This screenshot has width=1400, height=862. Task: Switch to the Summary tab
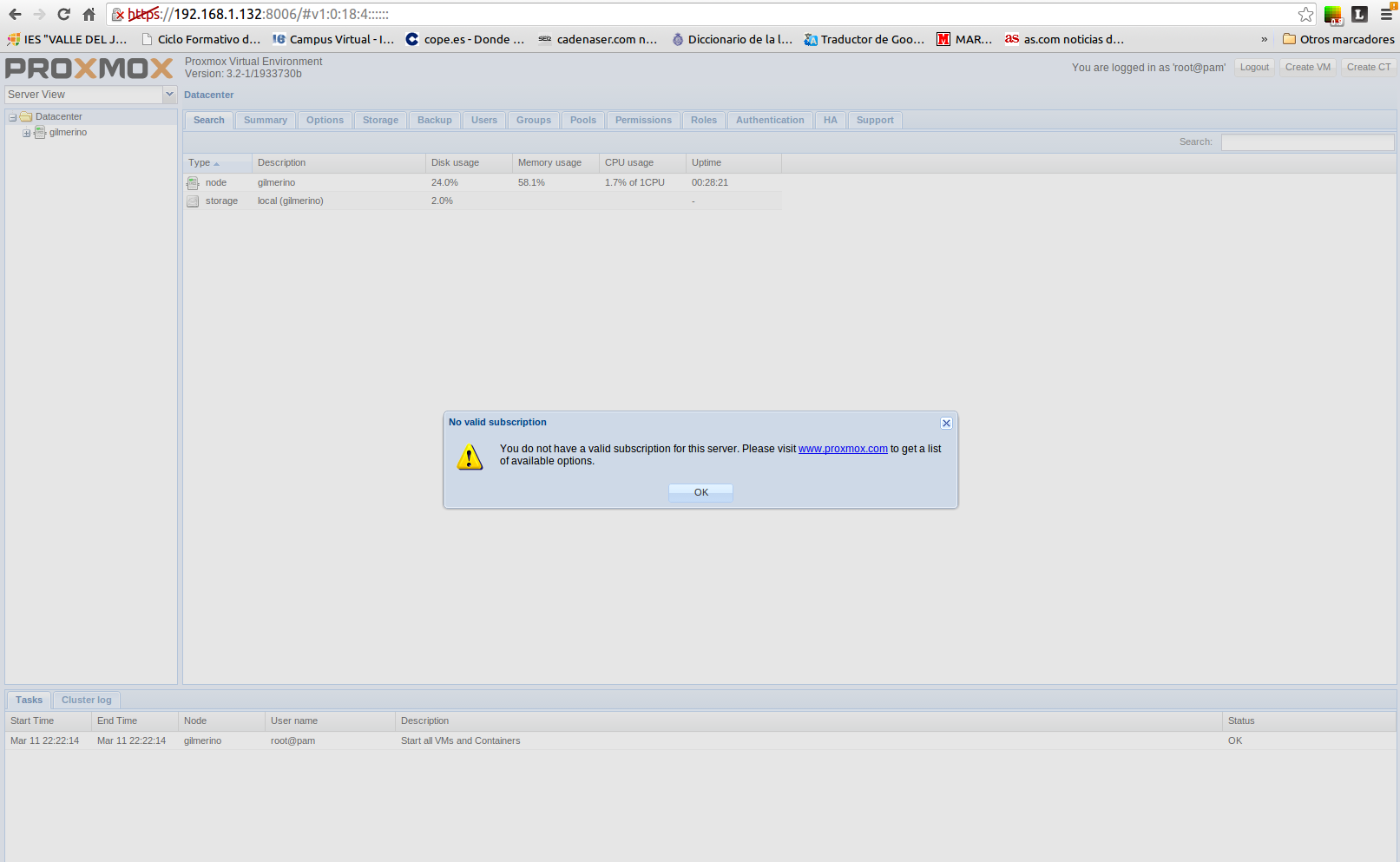pyautogui.click(x=265, y=120)
